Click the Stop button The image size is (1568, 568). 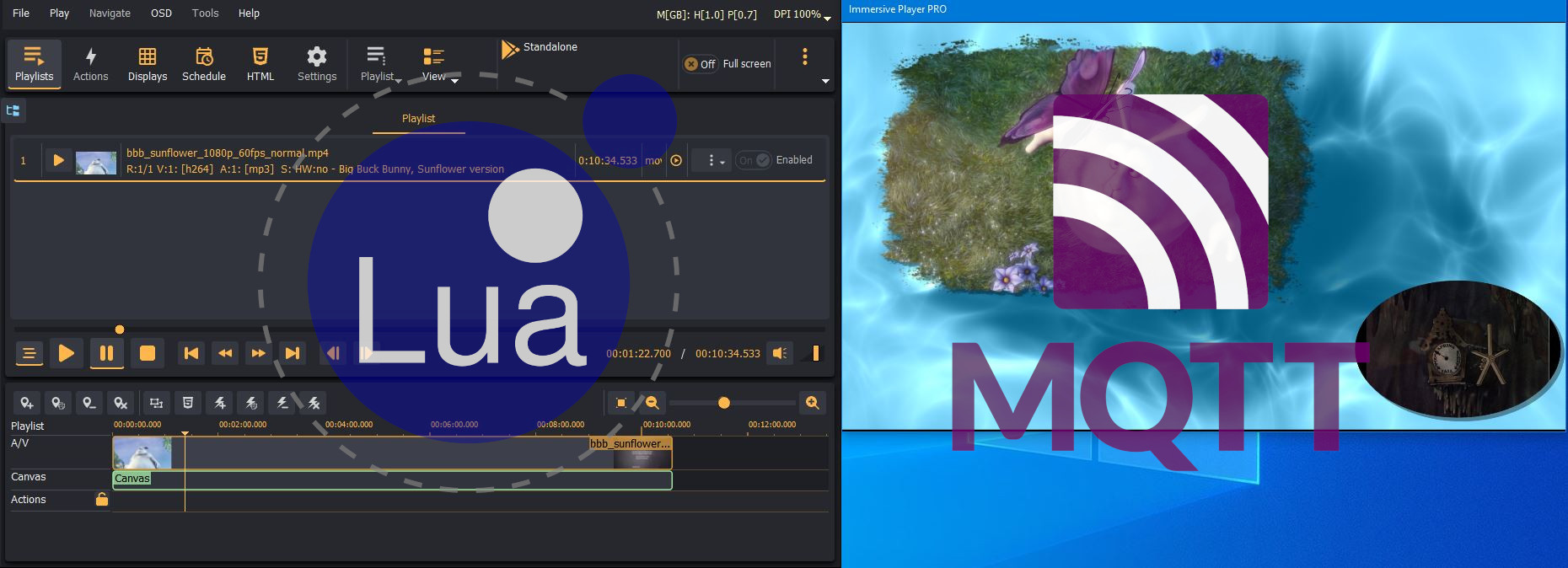tap(147, 353)
